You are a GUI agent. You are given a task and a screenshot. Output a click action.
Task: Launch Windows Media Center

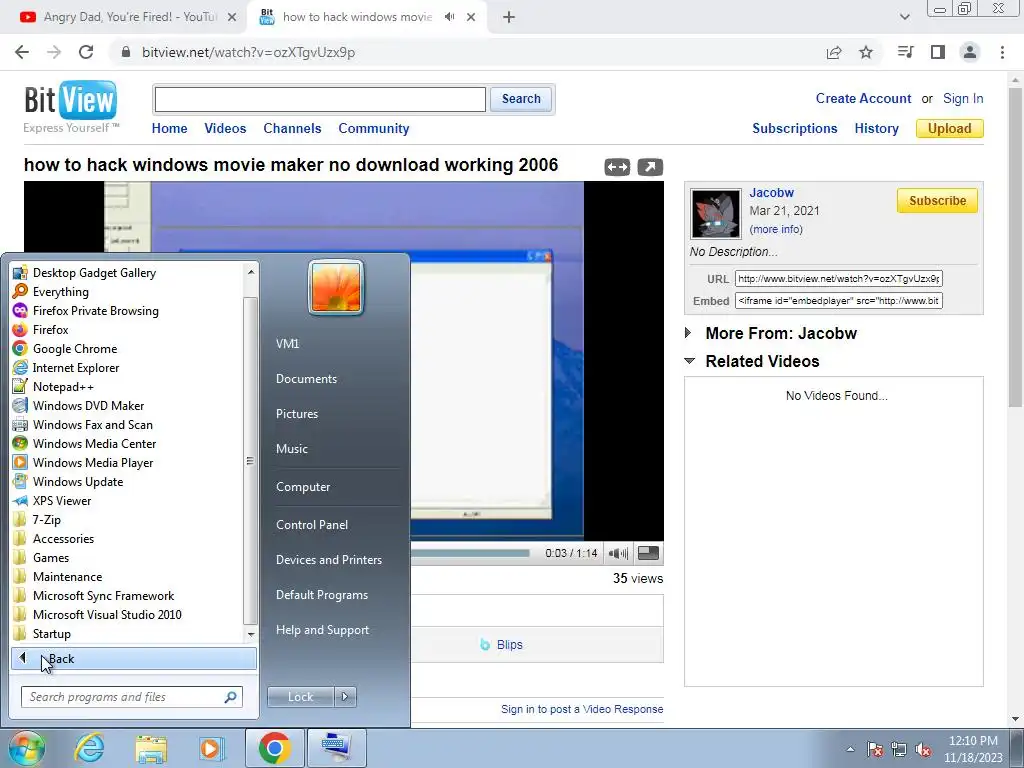pyautogui.click(x=94, y=443)
